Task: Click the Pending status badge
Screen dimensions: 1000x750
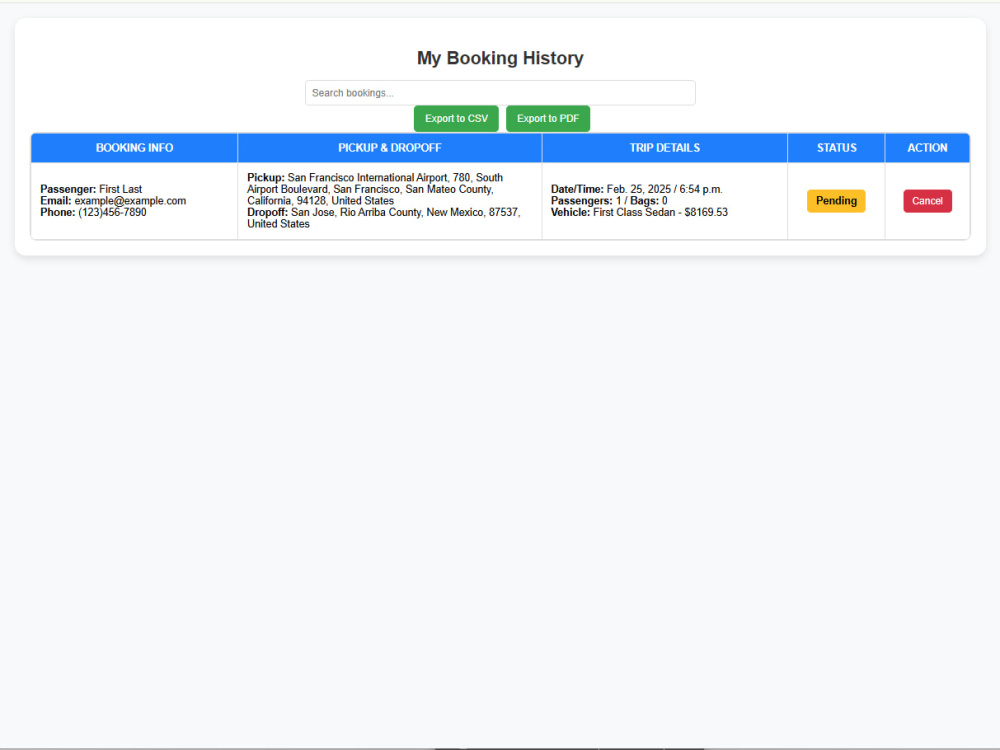Action: (x=836, y=201)
